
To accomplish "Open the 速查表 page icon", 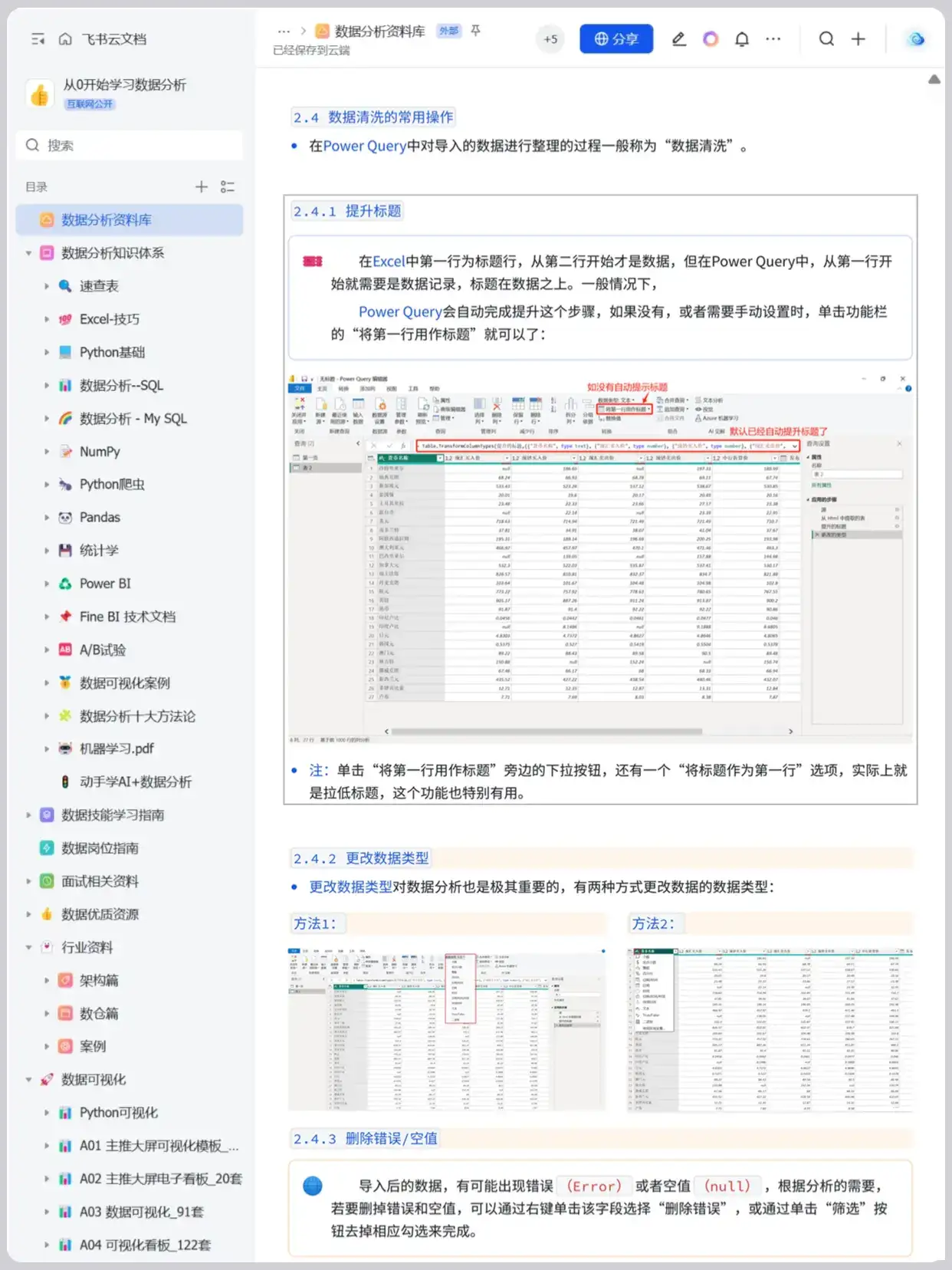I will 65,286.
